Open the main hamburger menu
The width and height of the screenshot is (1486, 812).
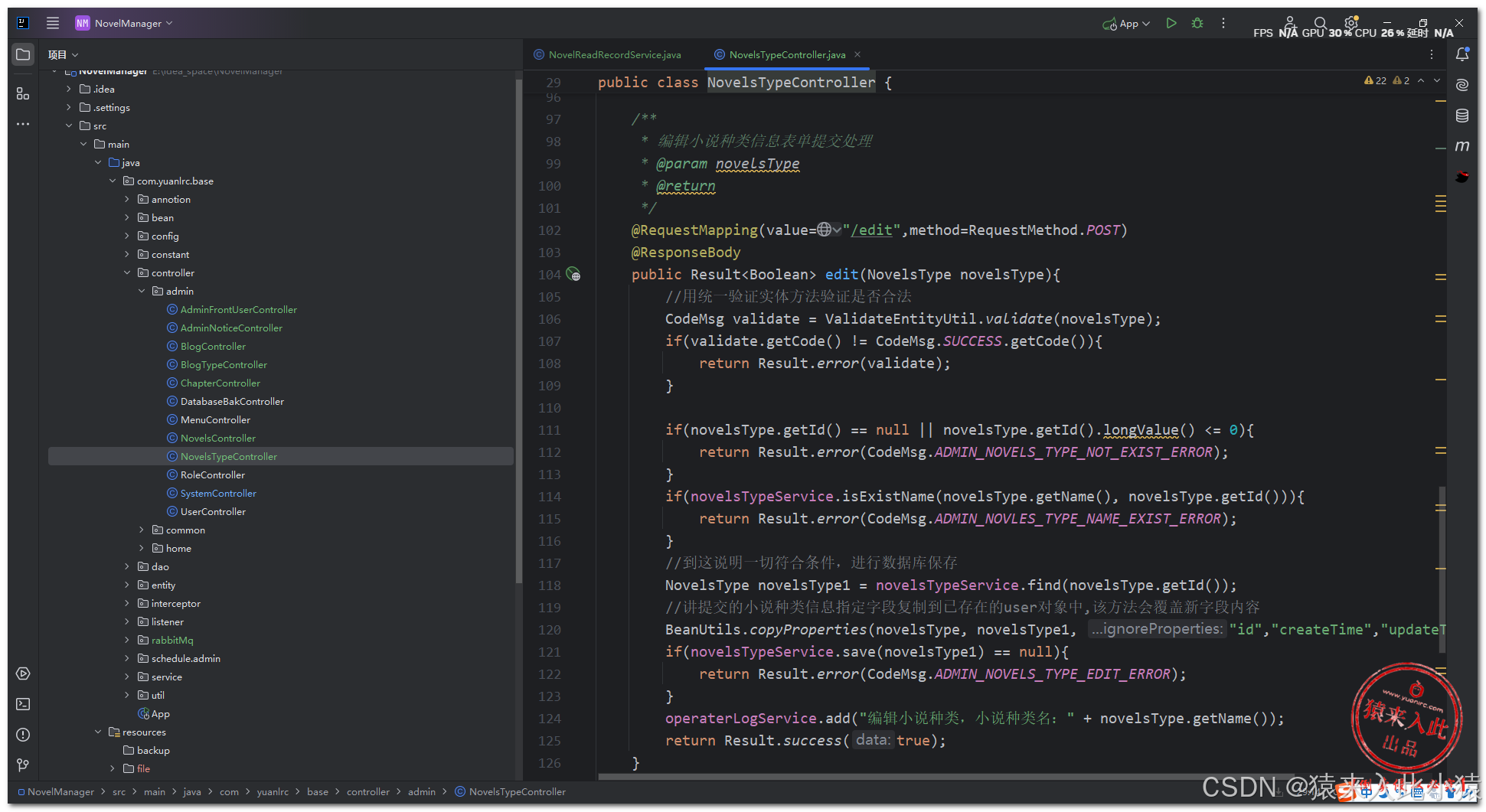click(x=53, y=23)
